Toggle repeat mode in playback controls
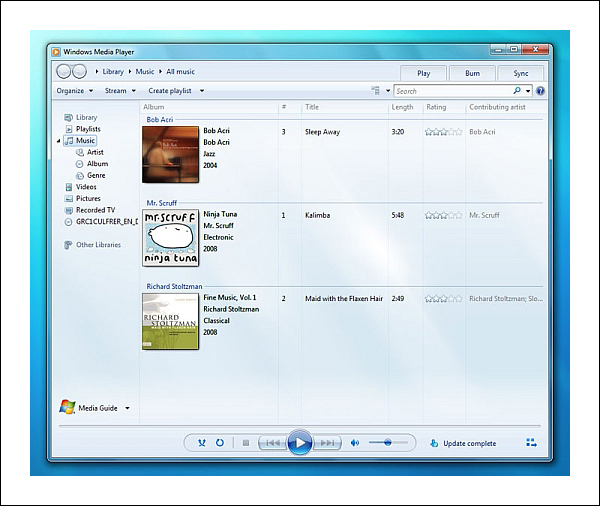Image resolution: width=600 pixels, height=506 pixels. click(220, 443)
